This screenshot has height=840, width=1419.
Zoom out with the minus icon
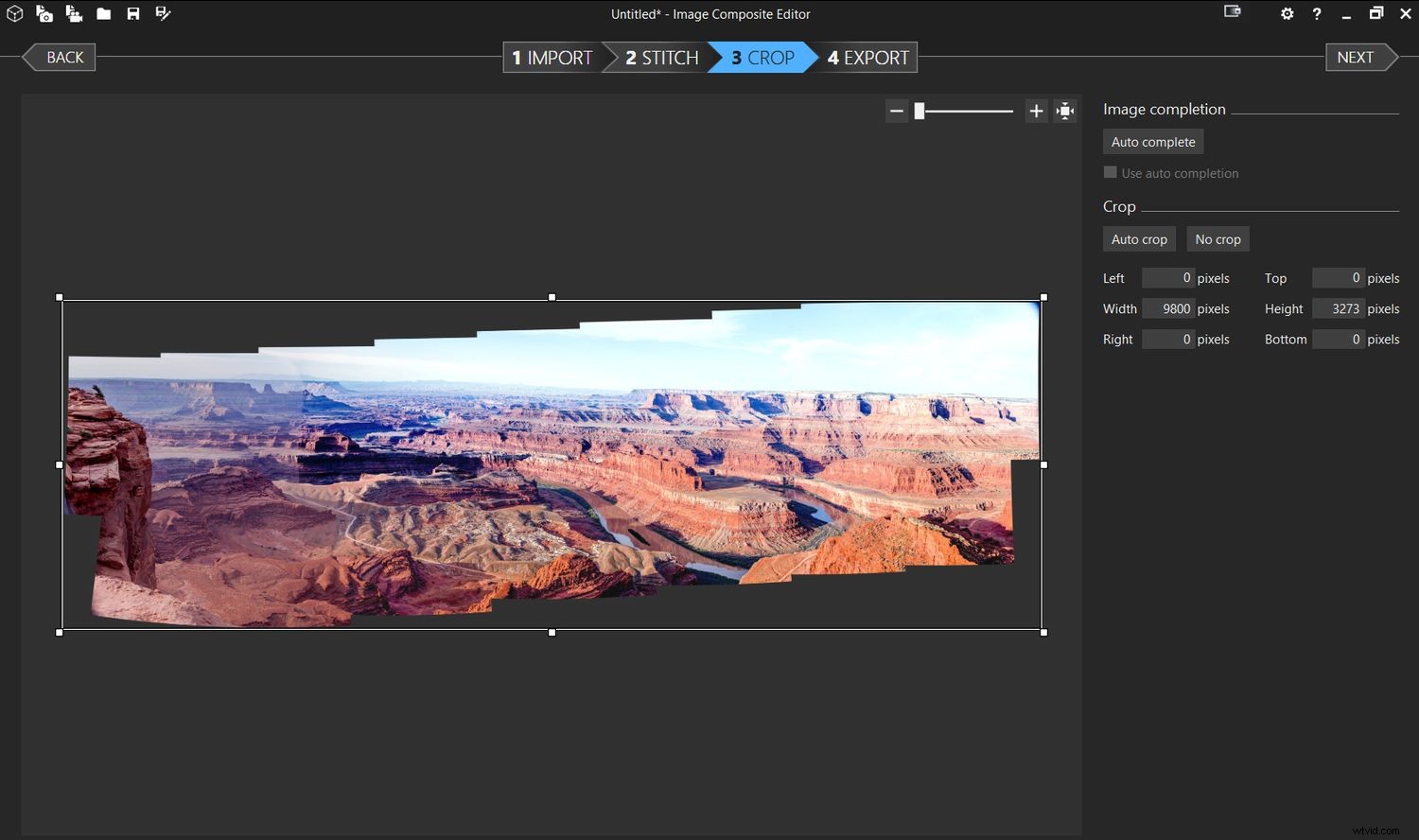point(896,111)
